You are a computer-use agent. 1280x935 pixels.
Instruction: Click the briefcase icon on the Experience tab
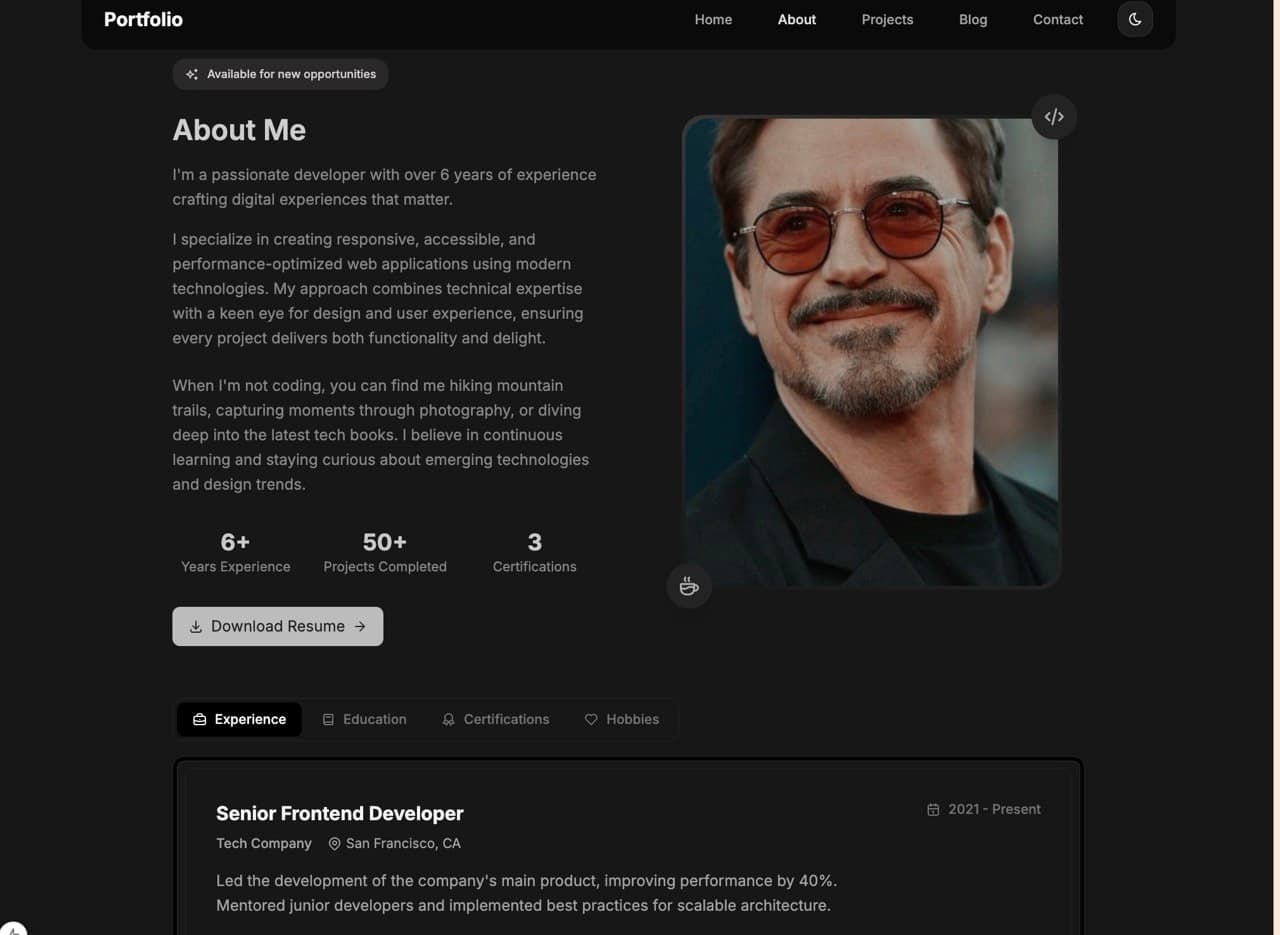coord(200,719)
